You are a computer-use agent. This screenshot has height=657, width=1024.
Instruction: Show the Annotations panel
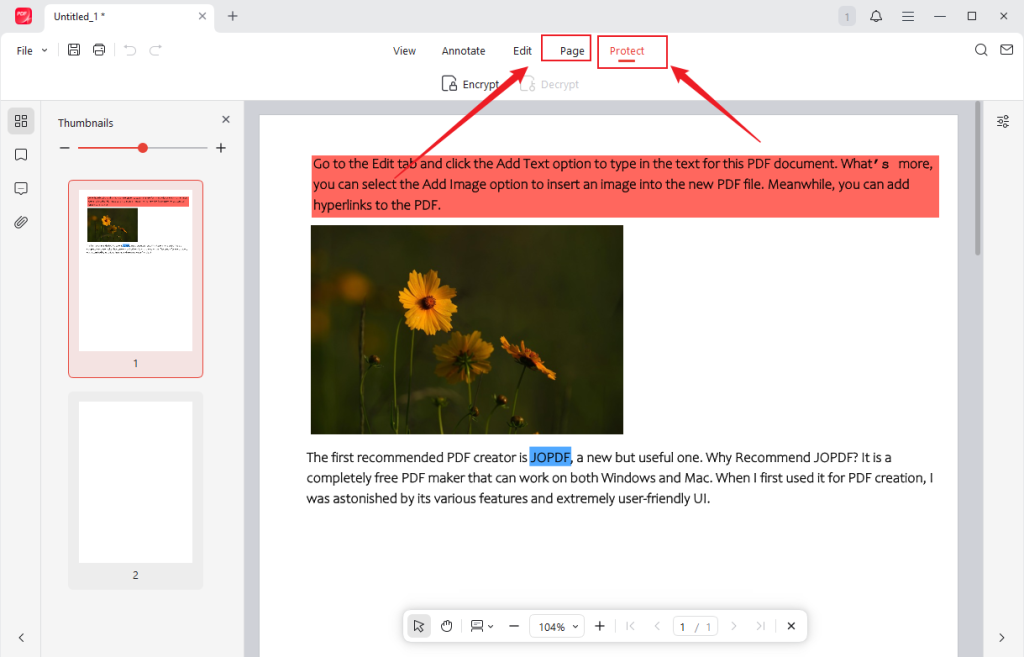point(20,188)
